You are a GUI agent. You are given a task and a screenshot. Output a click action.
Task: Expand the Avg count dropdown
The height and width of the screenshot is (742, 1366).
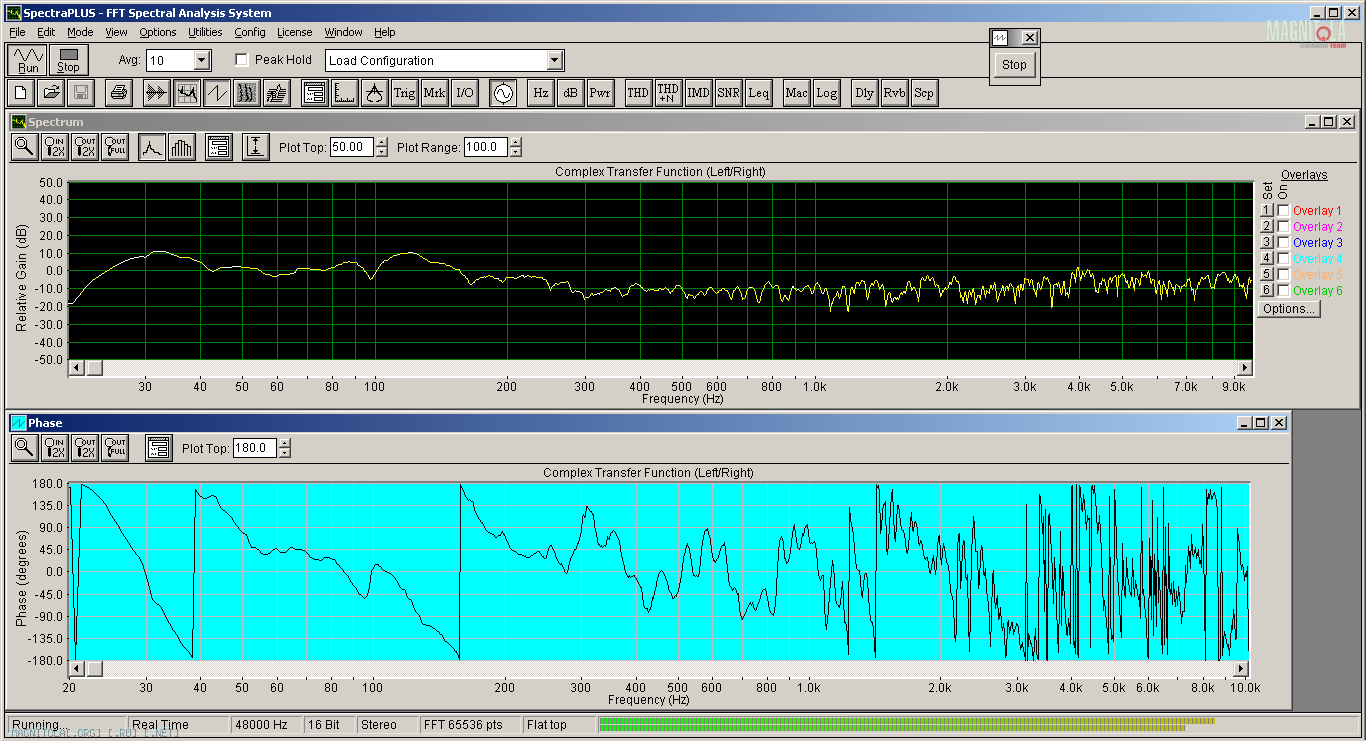click(x=202, y=60)
